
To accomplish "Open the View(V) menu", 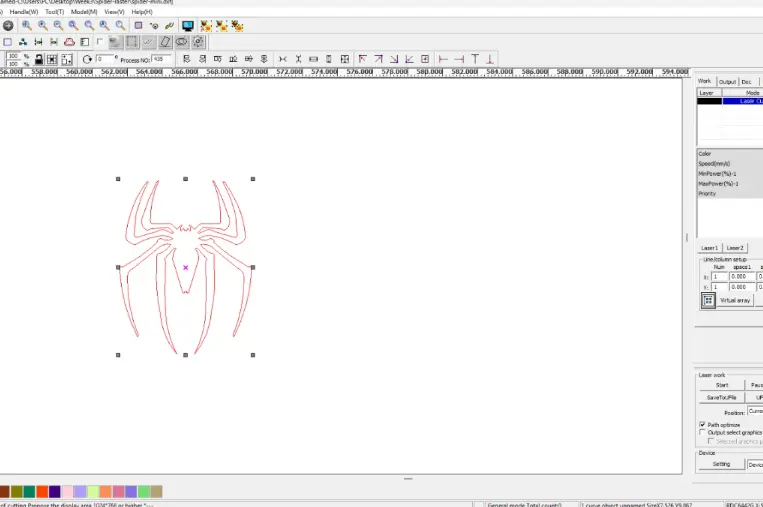I will (x=114, y=12).
